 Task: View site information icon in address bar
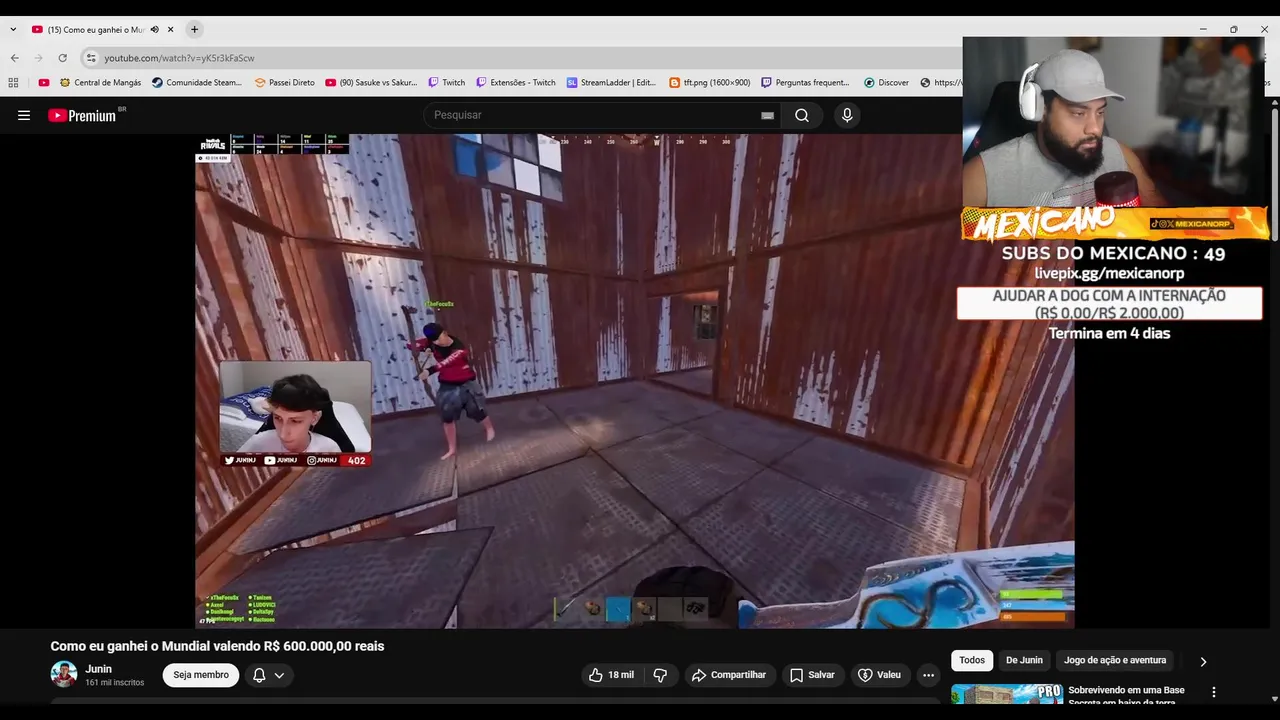pos(91,58)
